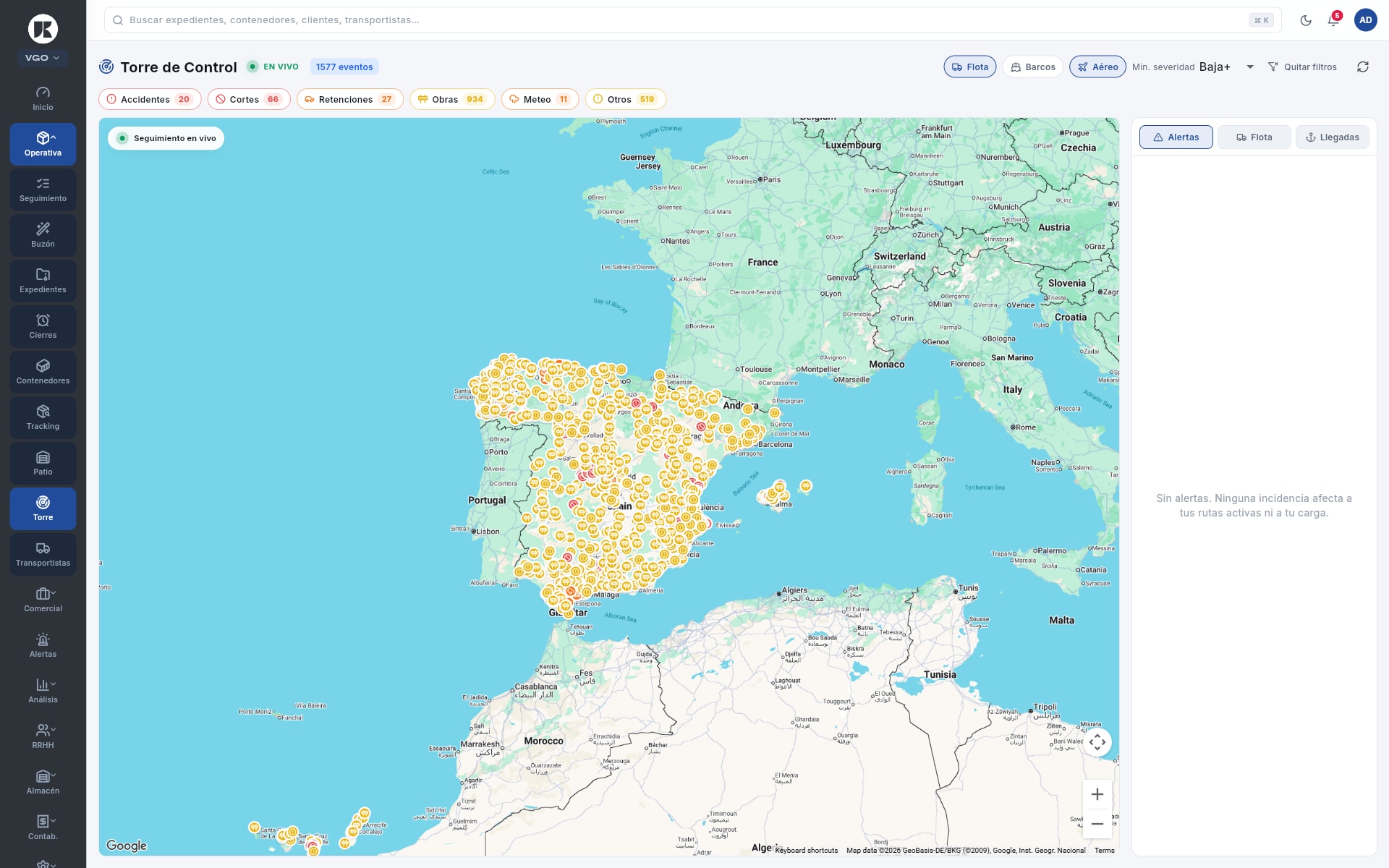Open notifications bell with 5 badge
Screen dimensions: 1389x868
tap(1333, 20)
